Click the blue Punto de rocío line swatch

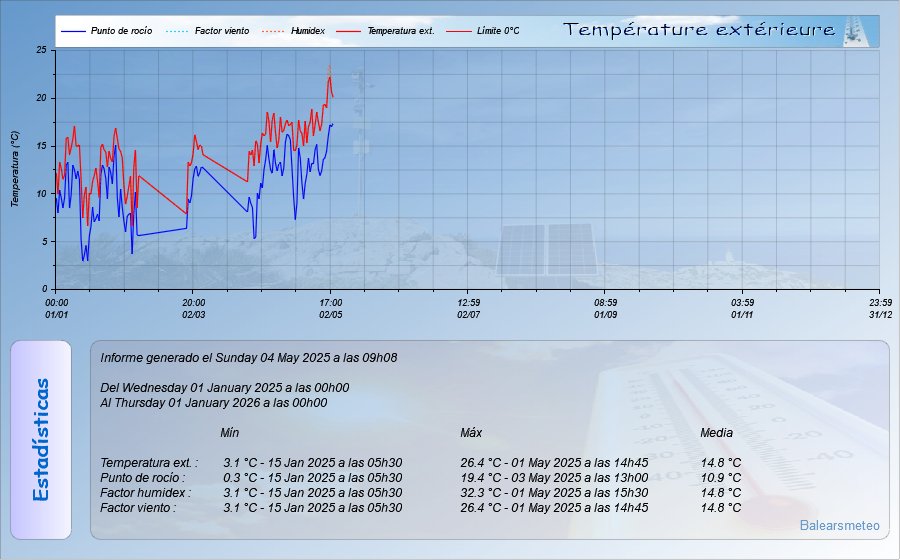coord(73,31)
